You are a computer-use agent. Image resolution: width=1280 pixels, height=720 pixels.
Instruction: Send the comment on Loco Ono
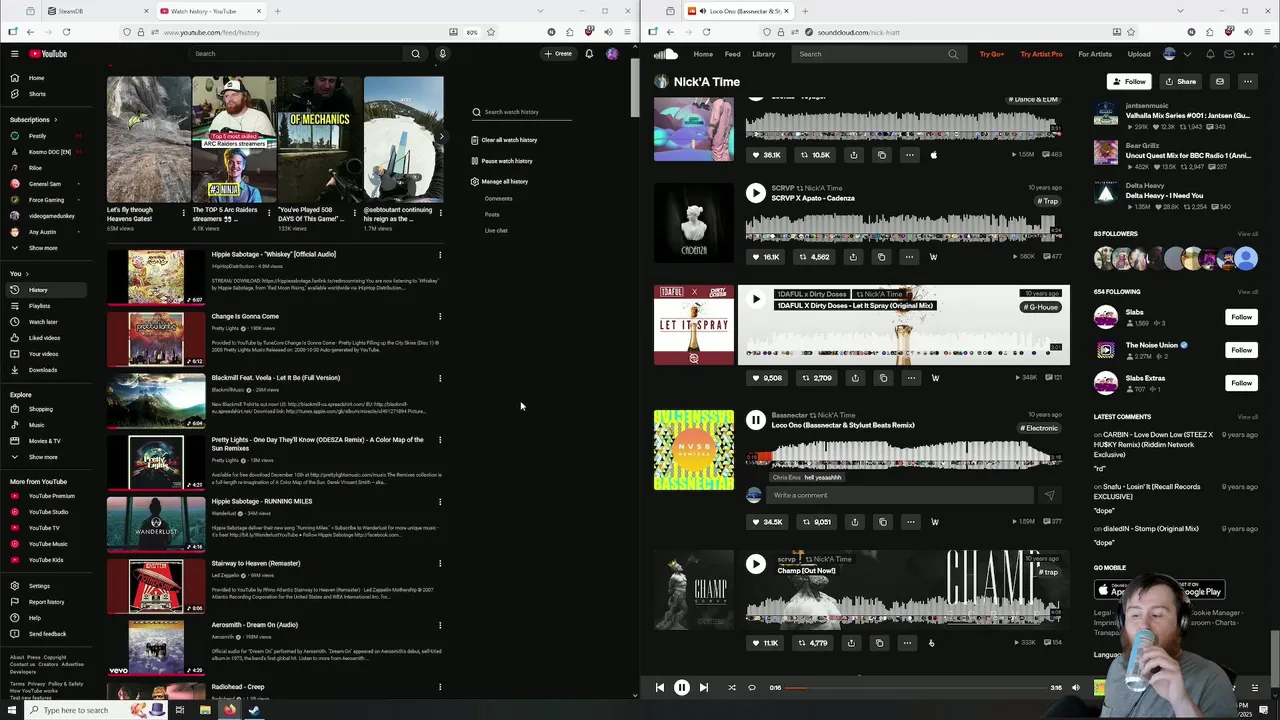[x=1049, y=495]
